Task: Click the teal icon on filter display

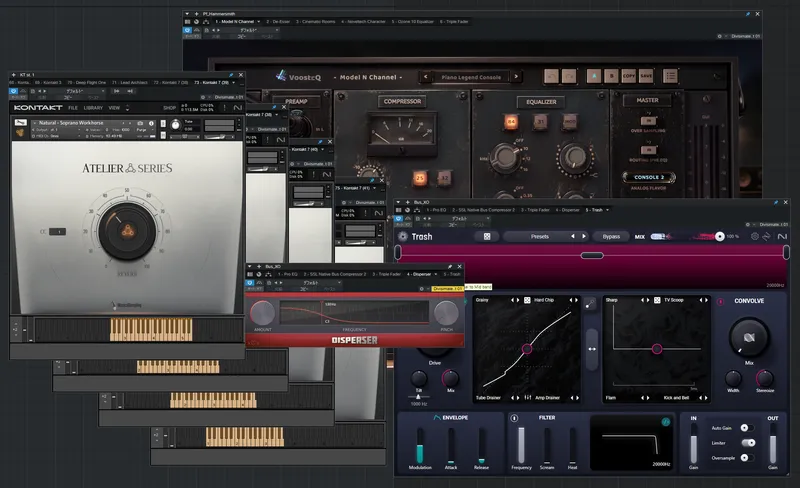Action: [665, 422]
